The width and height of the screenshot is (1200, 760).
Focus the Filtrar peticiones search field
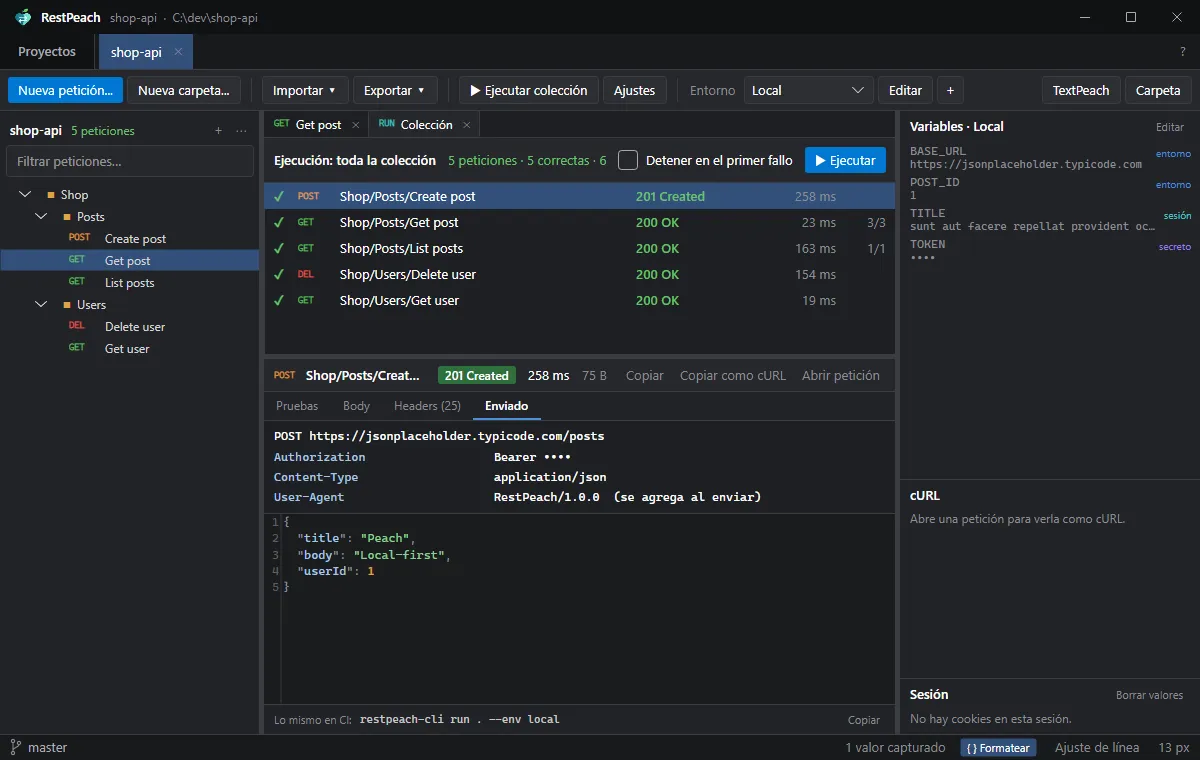[130, 161]
